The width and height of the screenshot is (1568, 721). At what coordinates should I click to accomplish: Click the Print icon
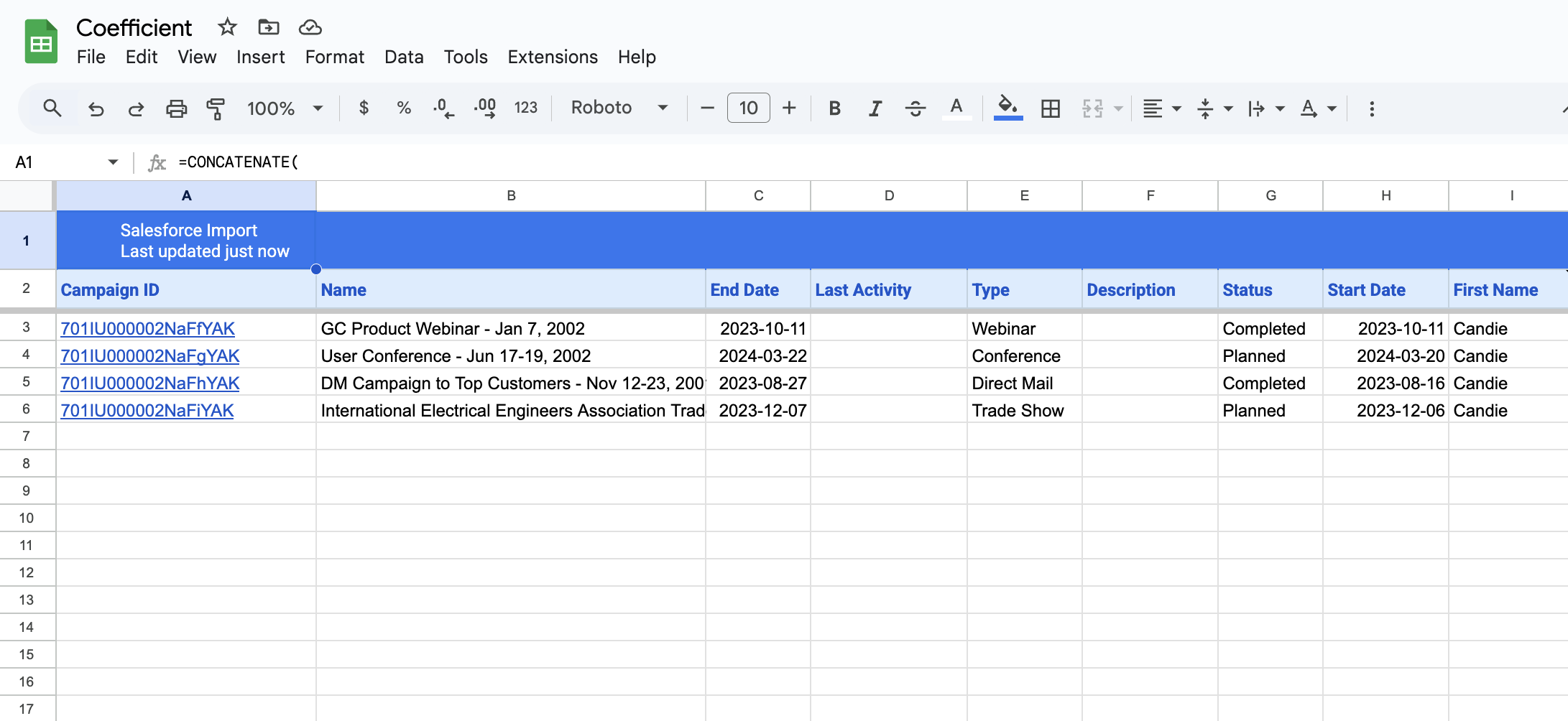[x=176, y=108]
